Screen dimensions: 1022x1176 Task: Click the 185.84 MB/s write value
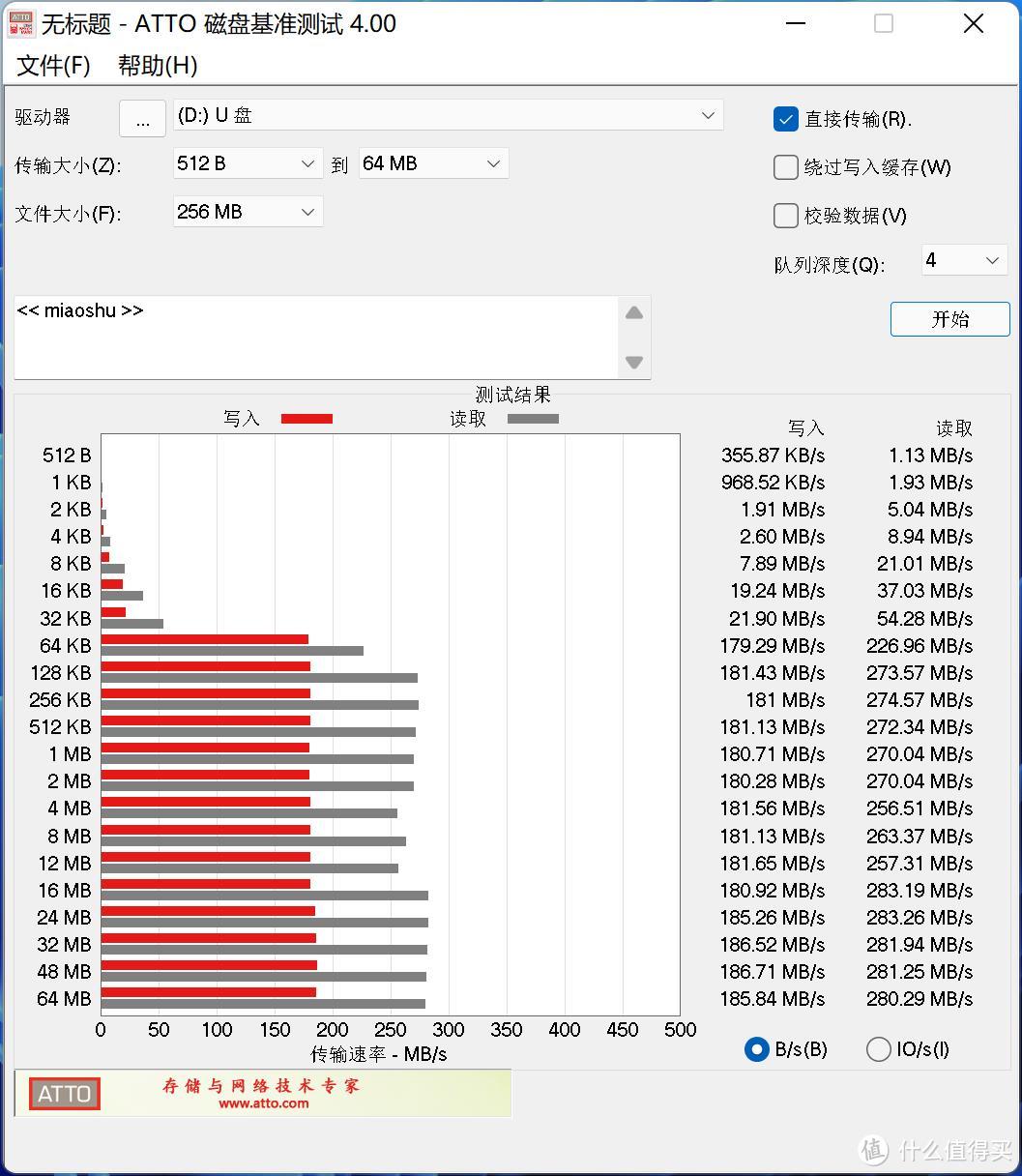(773, 999)
